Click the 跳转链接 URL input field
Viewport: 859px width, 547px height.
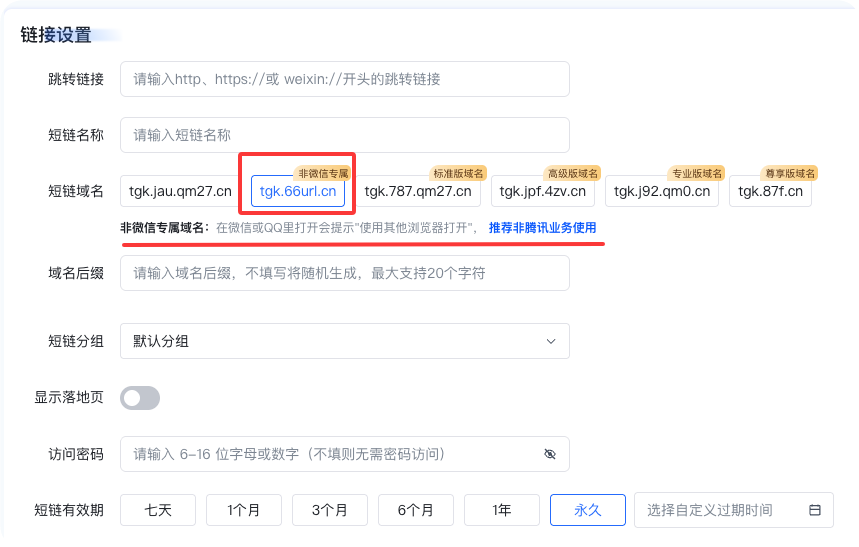click(345, 79)
